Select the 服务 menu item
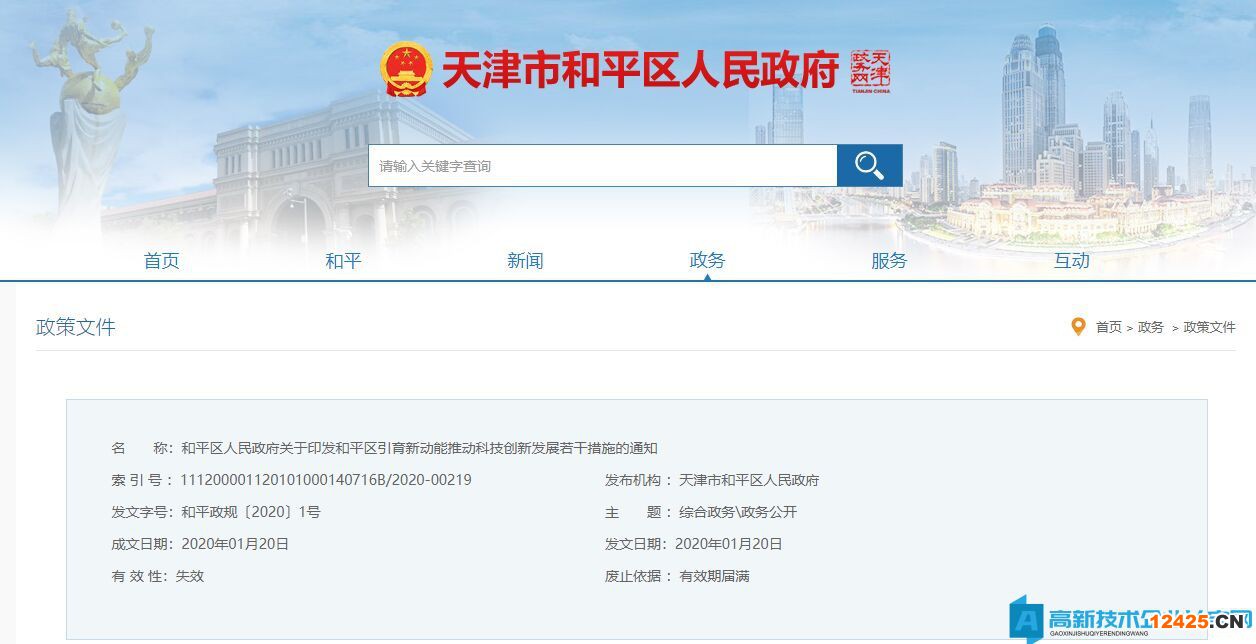 888,260
